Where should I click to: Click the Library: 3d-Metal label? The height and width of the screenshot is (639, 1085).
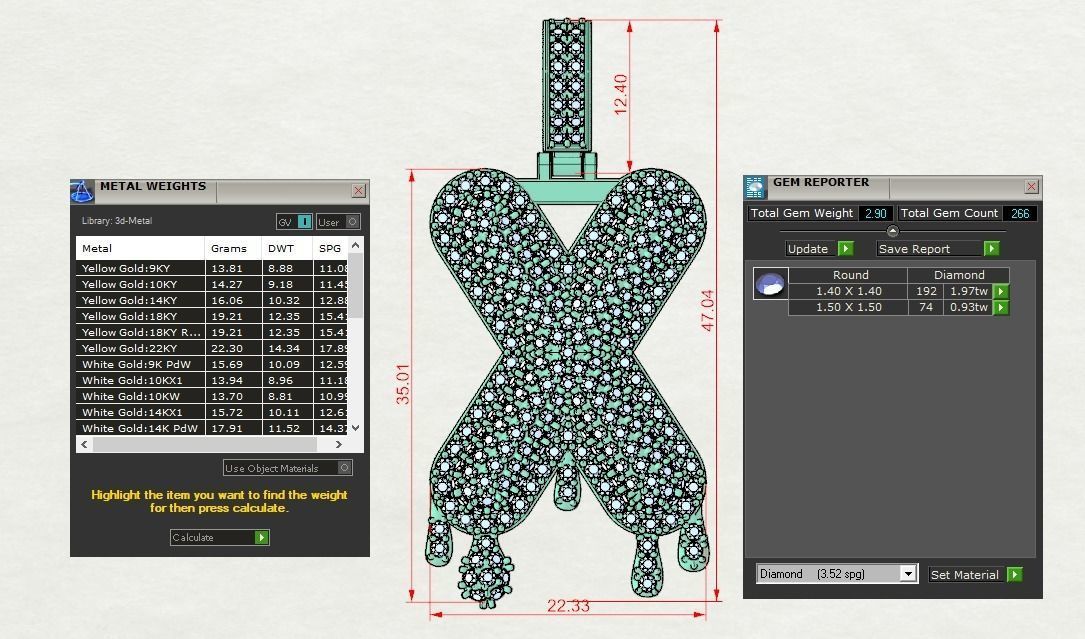point(117,221)
